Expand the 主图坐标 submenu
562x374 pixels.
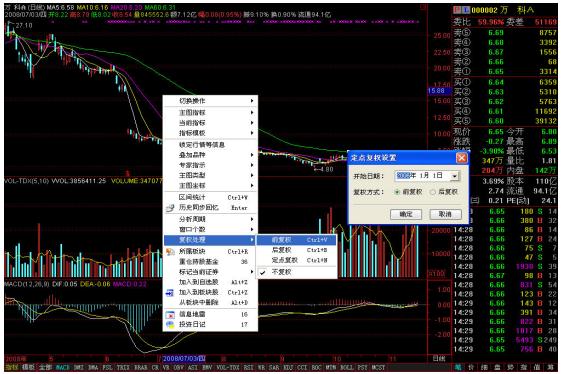(210, 186)
